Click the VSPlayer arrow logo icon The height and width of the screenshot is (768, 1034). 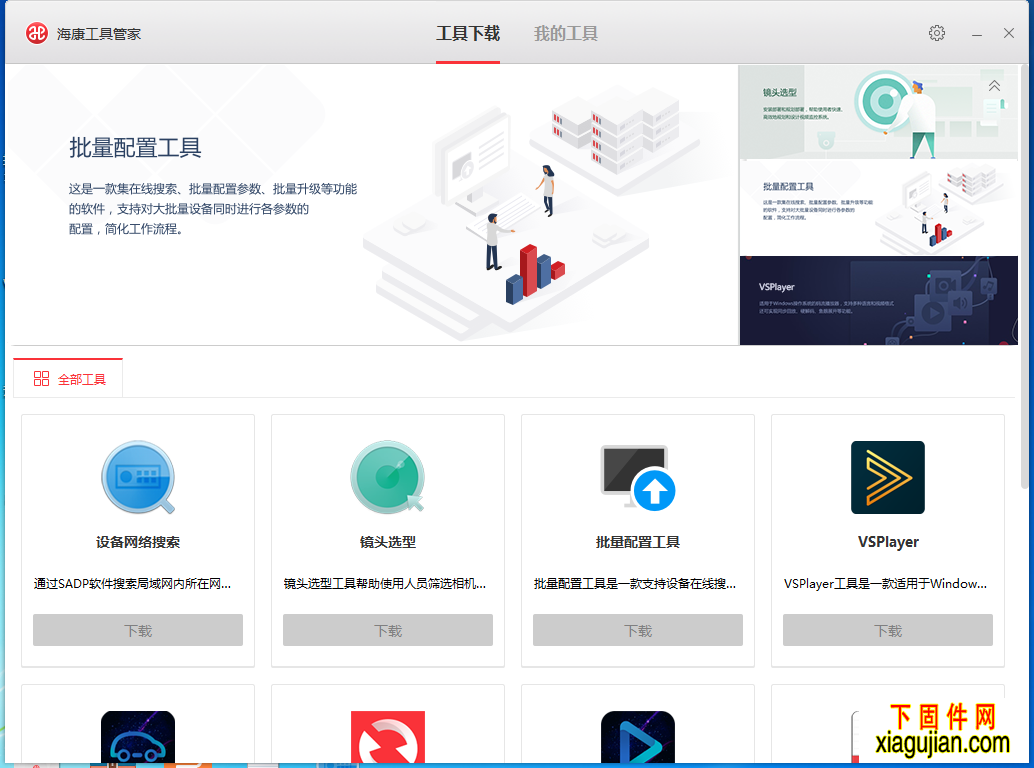coord(888,477)
